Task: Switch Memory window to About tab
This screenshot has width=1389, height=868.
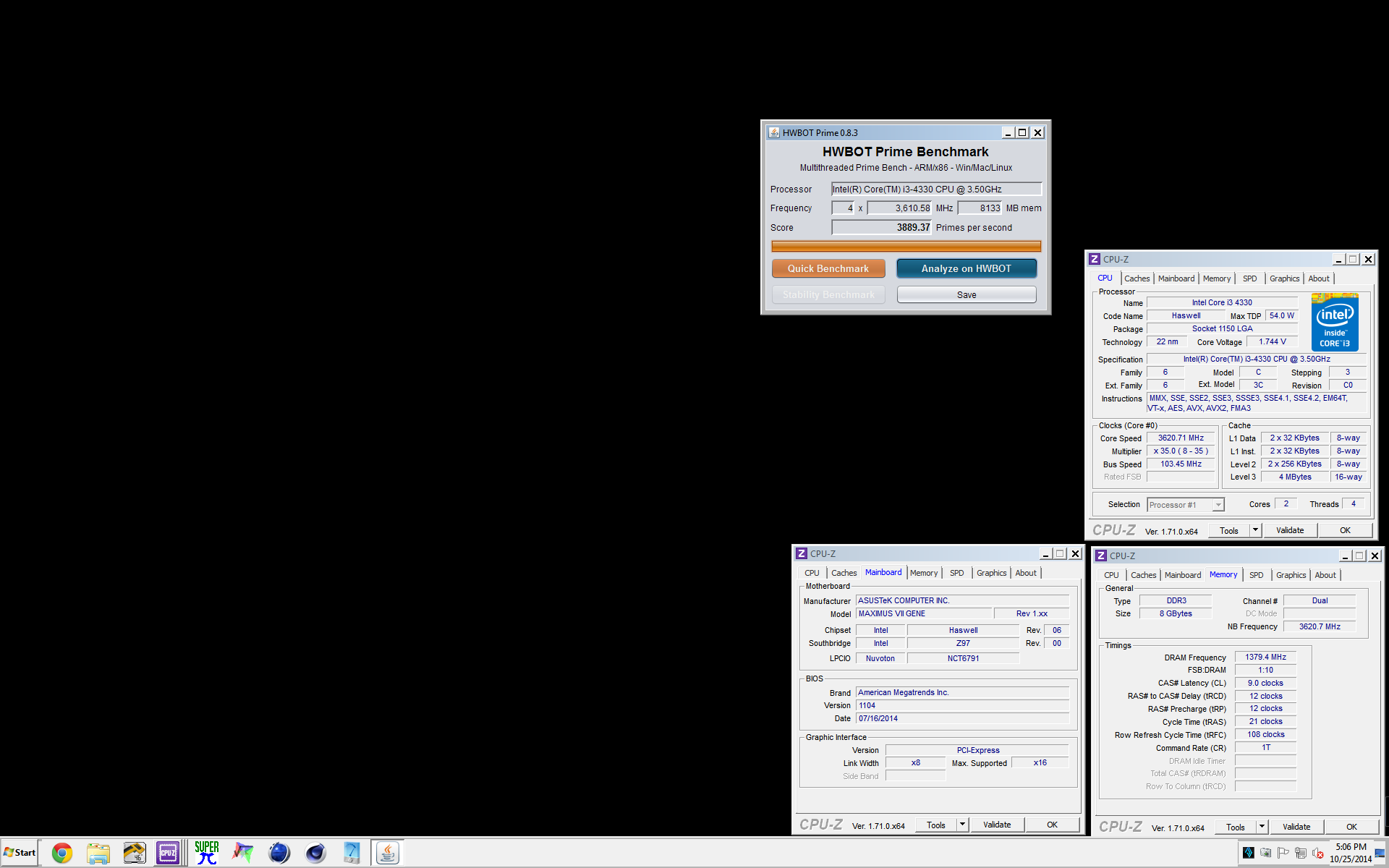Action: [1325, 575]
